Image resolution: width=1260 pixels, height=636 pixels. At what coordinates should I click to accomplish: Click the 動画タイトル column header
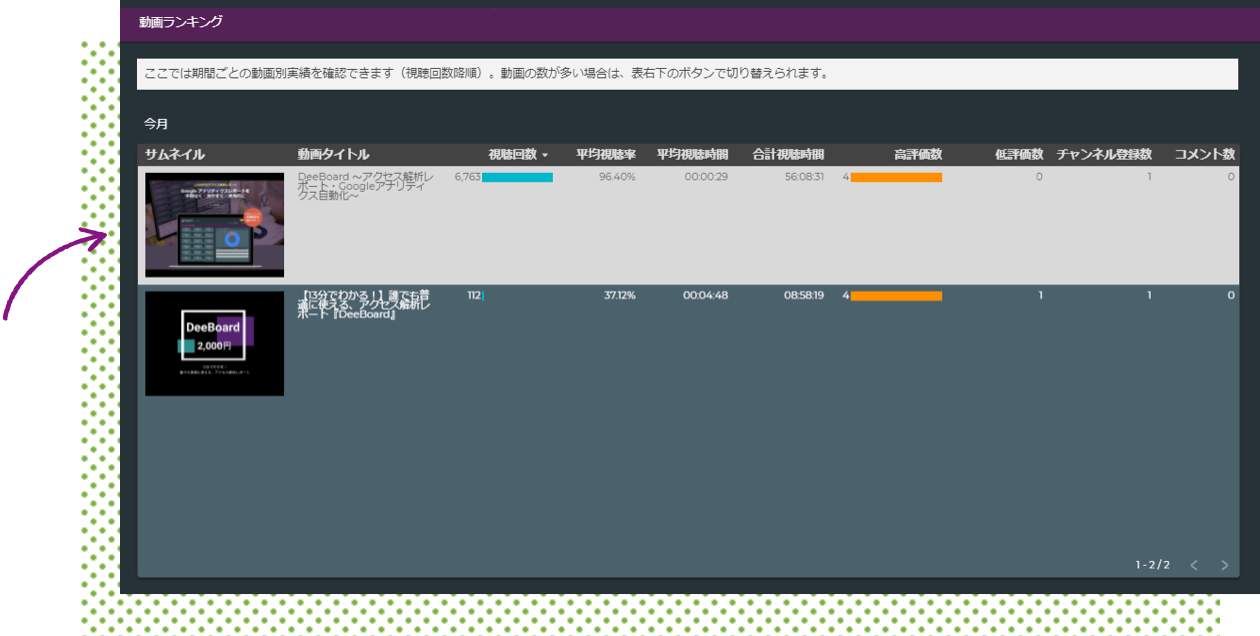333,155
